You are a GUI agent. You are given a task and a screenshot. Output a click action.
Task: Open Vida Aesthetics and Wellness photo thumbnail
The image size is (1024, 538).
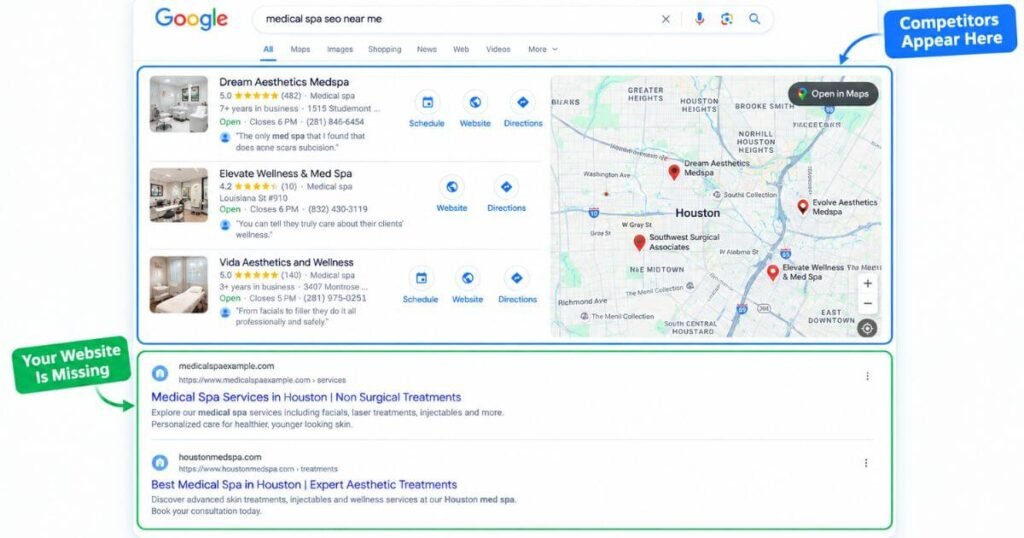pos(179,285)
